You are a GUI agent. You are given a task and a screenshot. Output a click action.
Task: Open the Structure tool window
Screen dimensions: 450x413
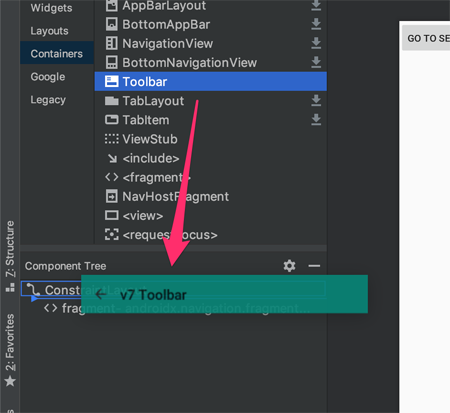(10, 256)
